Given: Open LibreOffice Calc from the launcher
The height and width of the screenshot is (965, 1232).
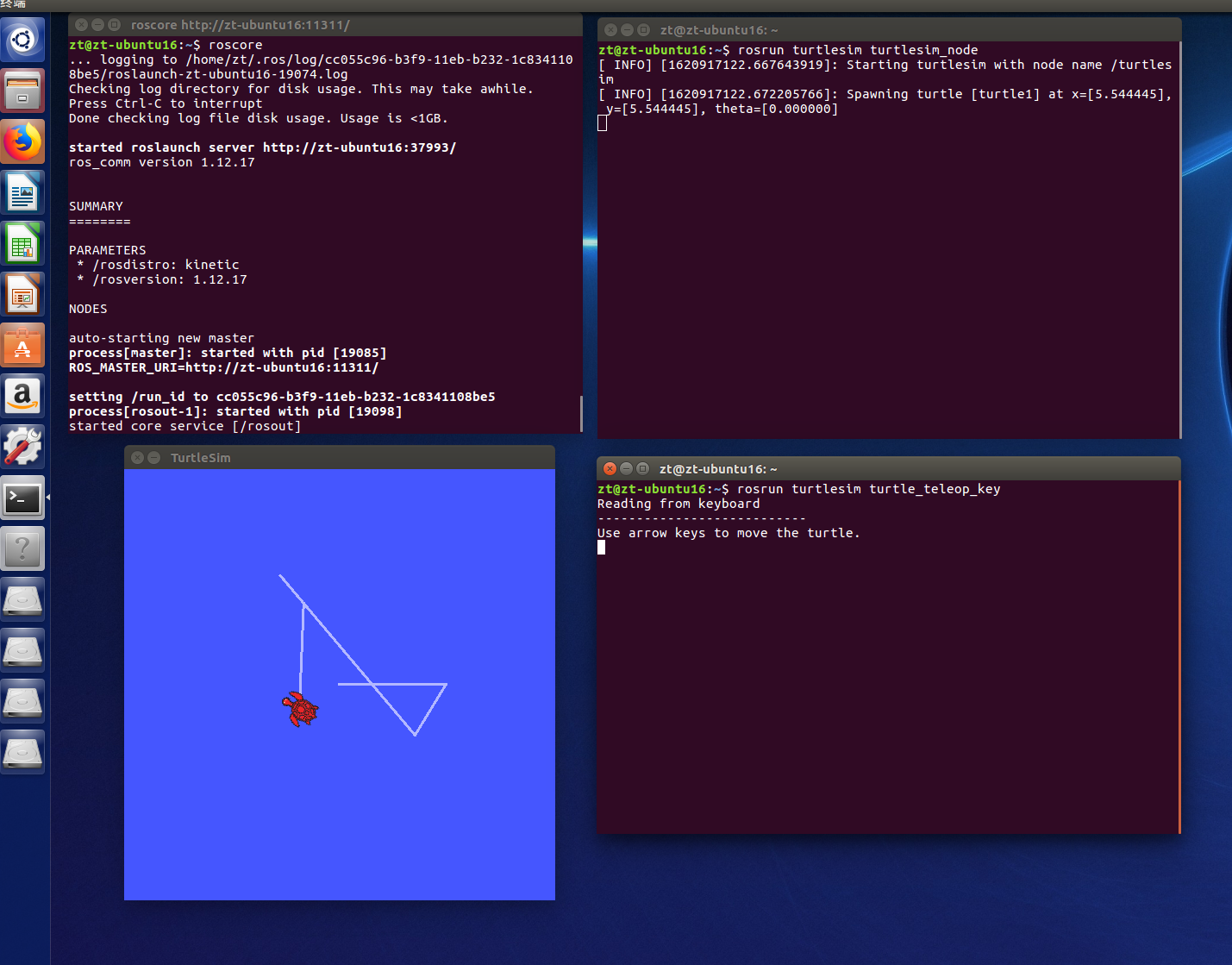Looking at the screenshot, I should pos(22,243).
